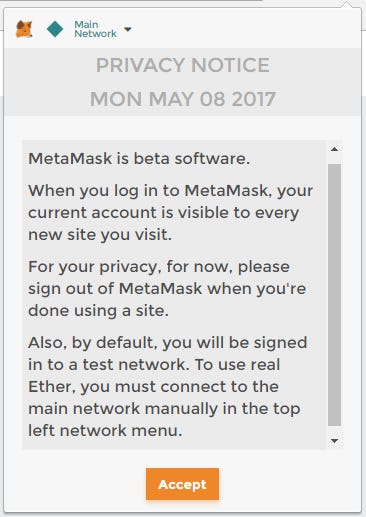
Task: Click the word 'Ether' in the notice
Action: [x=50, y=387]
